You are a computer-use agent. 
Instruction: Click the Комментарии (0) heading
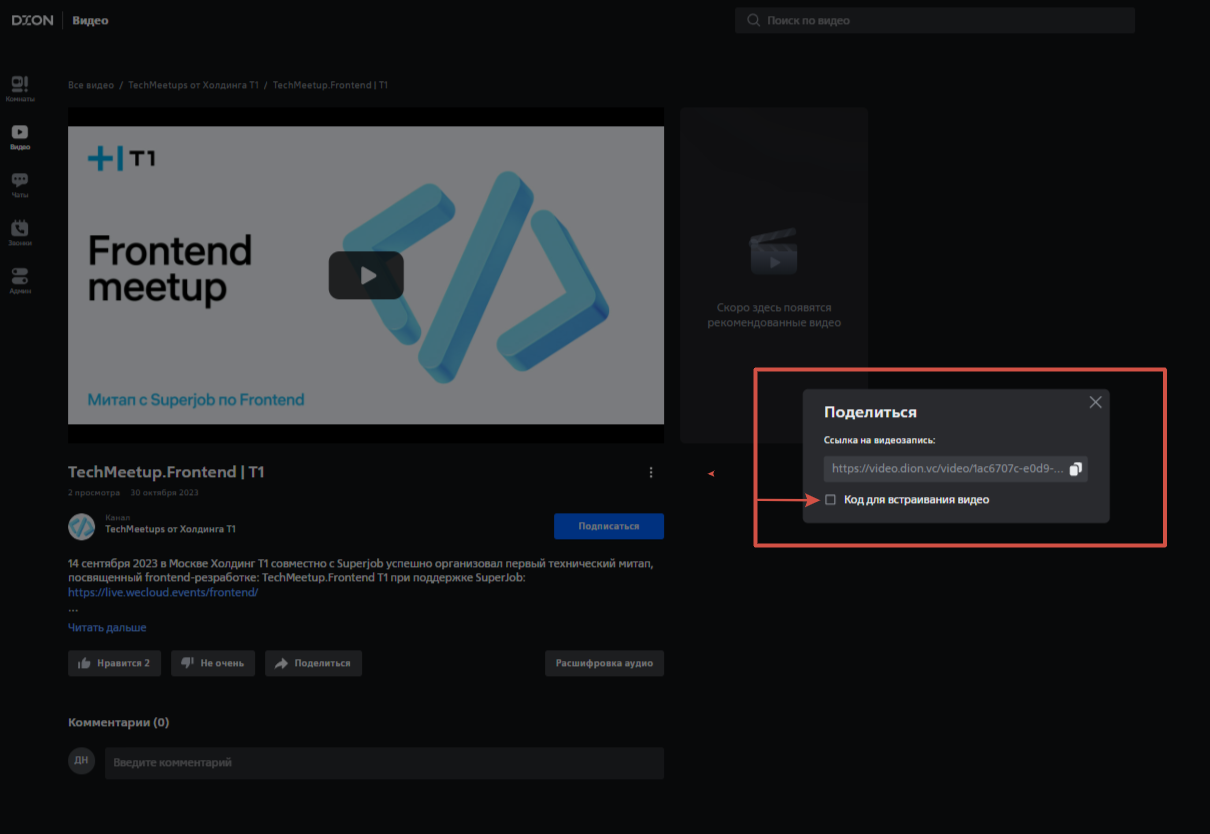click(x=119, y=723)
